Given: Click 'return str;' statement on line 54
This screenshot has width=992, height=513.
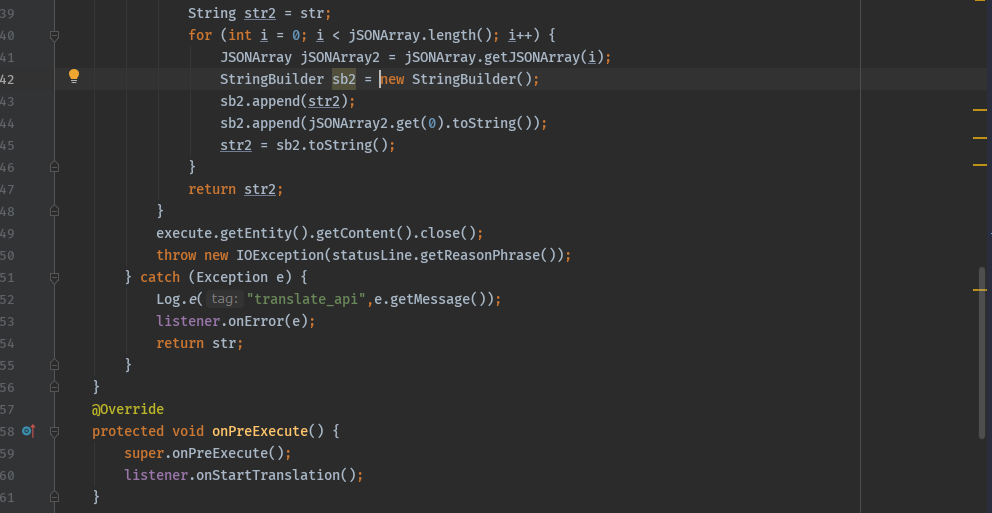Looking at the screenshot, I should point(200,343).
